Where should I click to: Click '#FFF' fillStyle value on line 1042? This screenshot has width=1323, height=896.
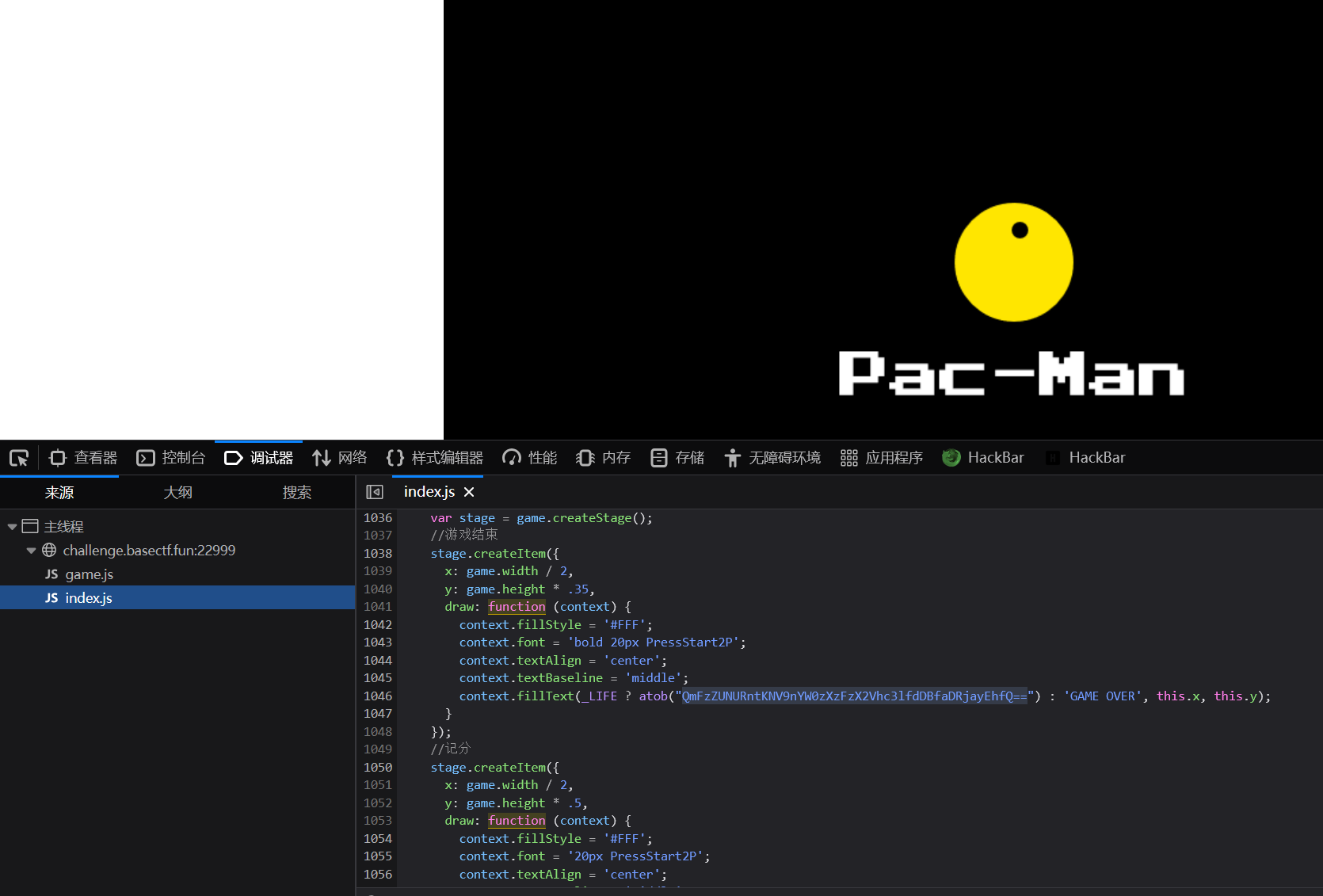coord(624,625)
